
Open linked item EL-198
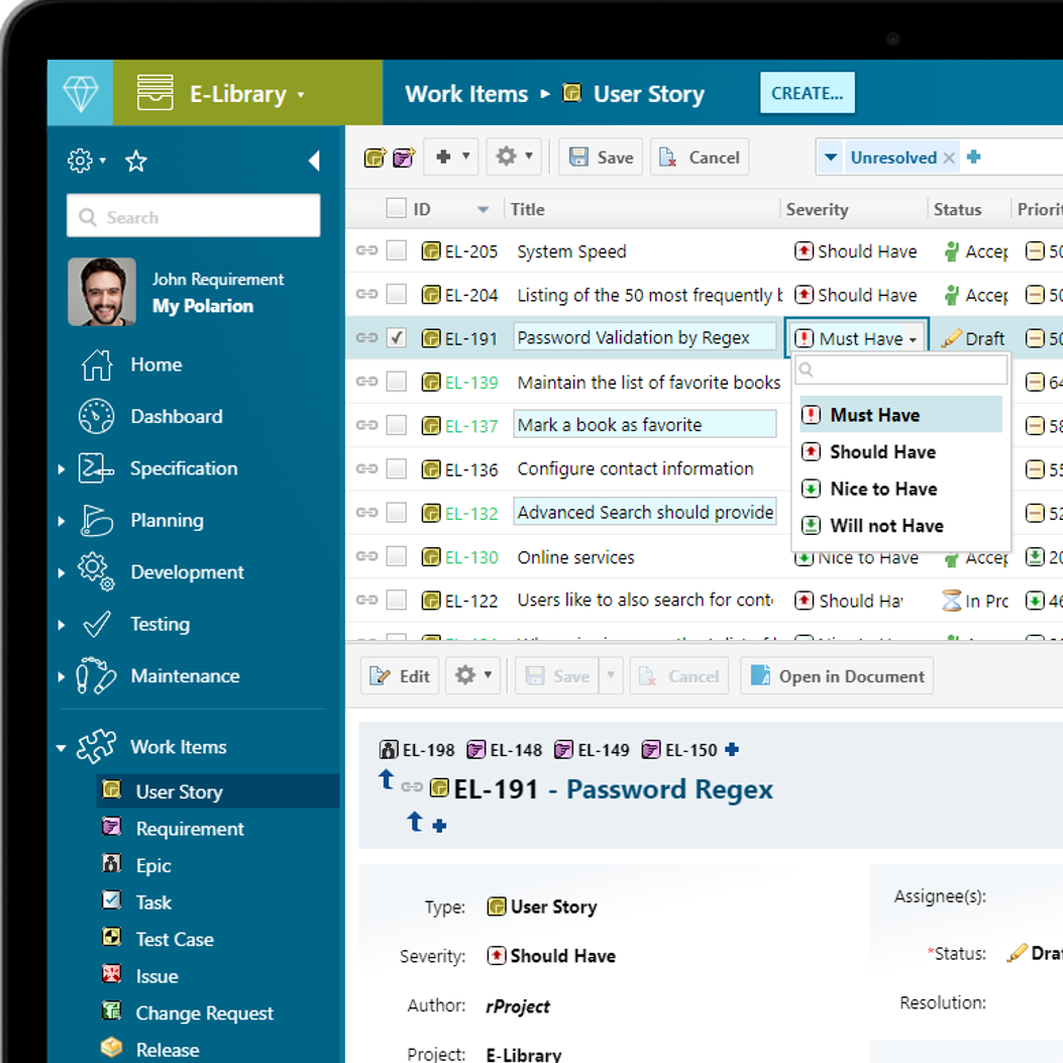pyautogui.click(x=417, y=750)
